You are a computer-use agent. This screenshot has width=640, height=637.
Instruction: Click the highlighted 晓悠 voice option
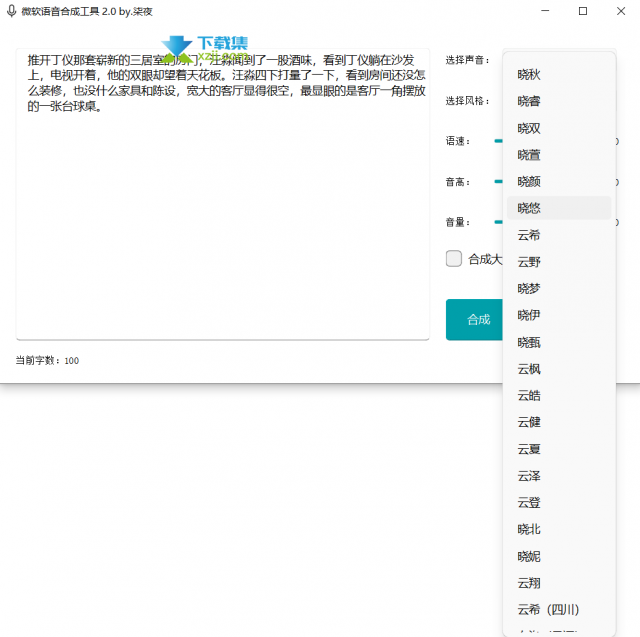pos(559,208)
